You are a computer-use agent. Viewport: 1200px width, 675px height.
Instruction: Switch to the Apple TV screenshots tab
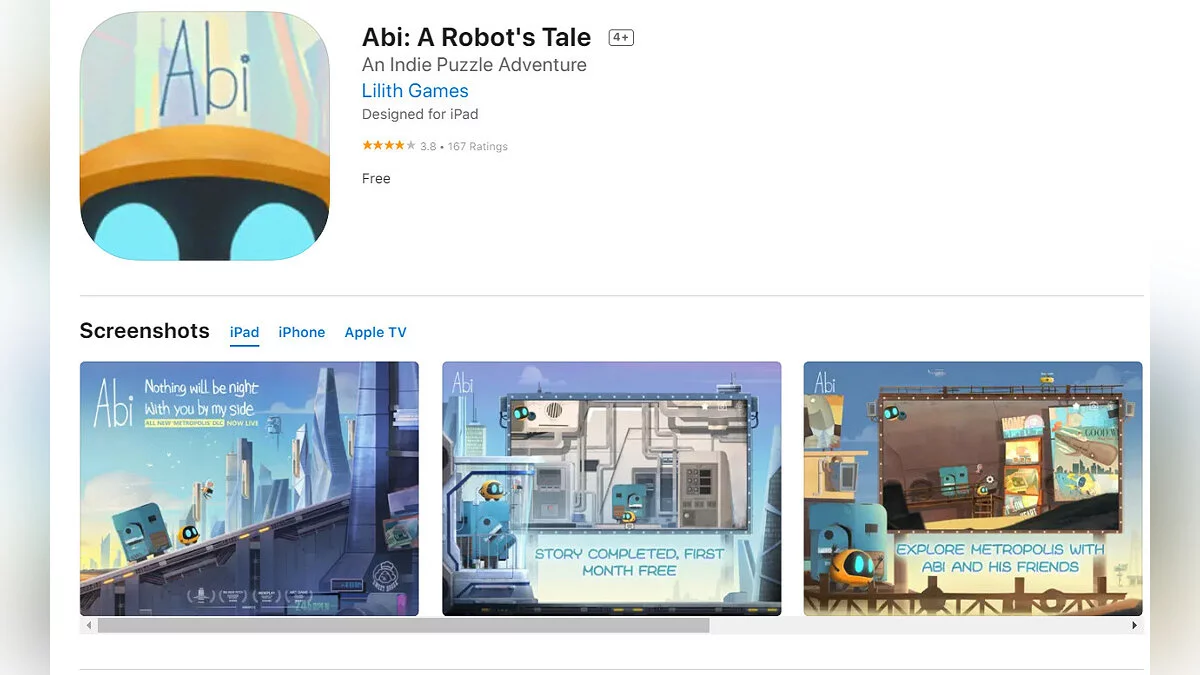(375, 332)
